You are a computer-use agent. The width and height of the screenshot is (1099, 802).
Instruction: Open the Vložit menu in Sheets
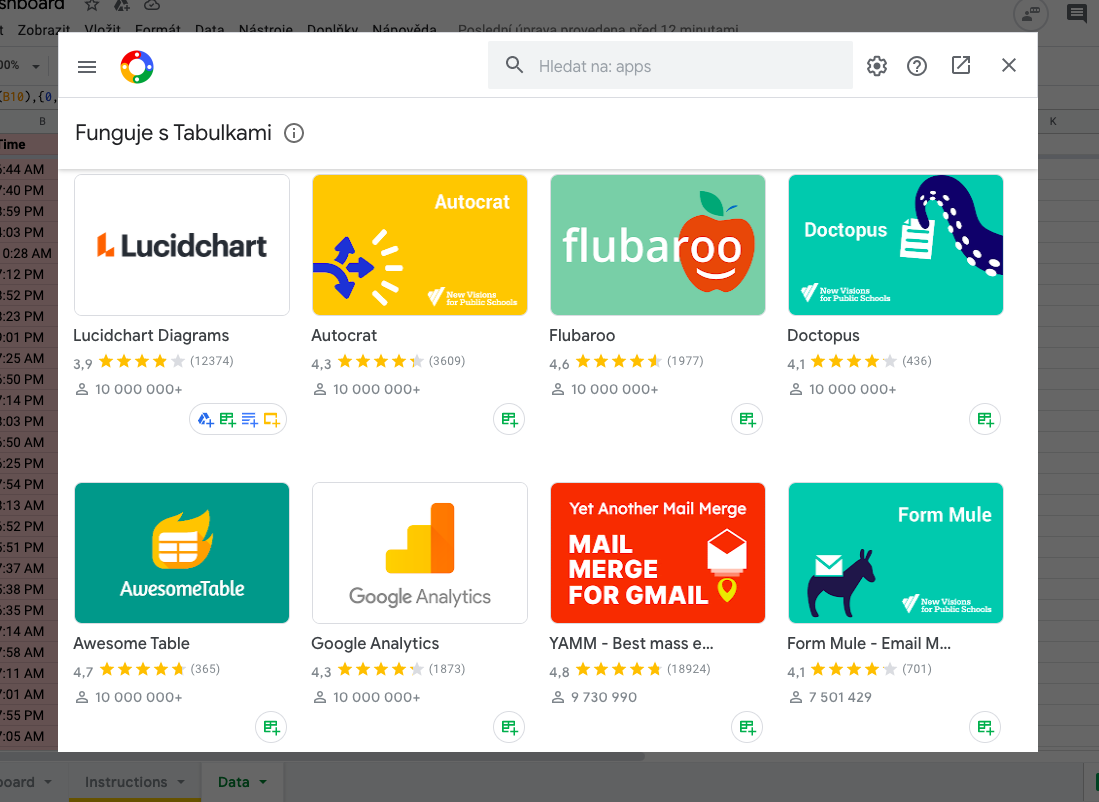[102, 29]
